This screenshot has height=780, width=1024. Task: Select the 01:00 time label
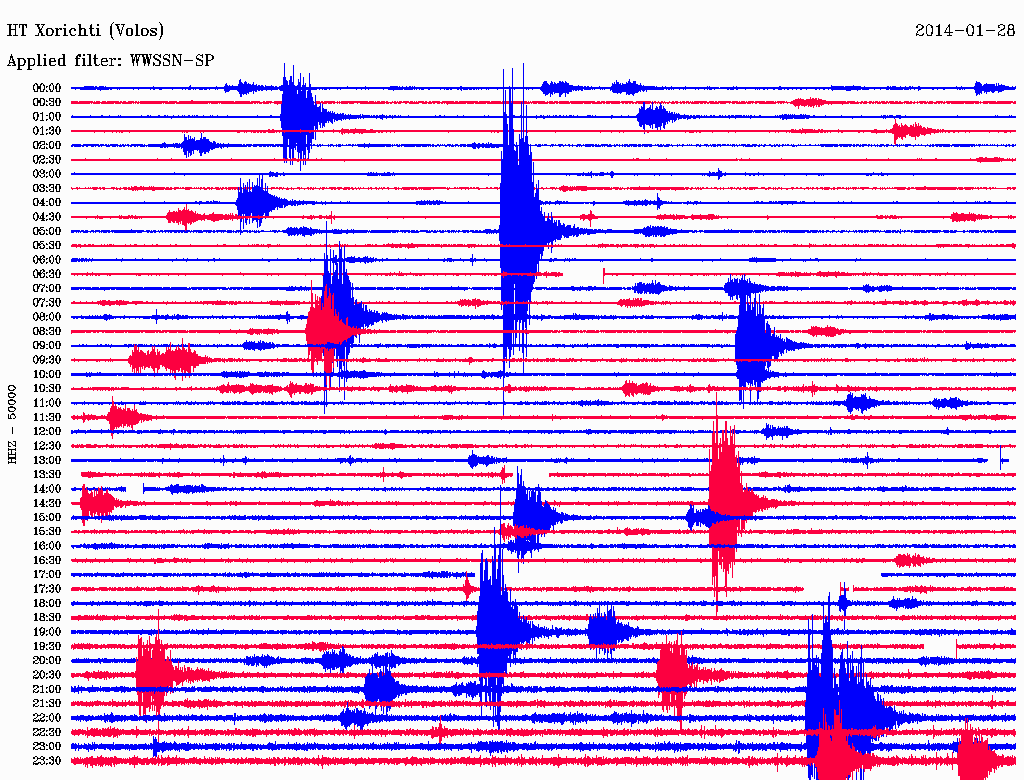pyautogui.click(x=47, y=116)
